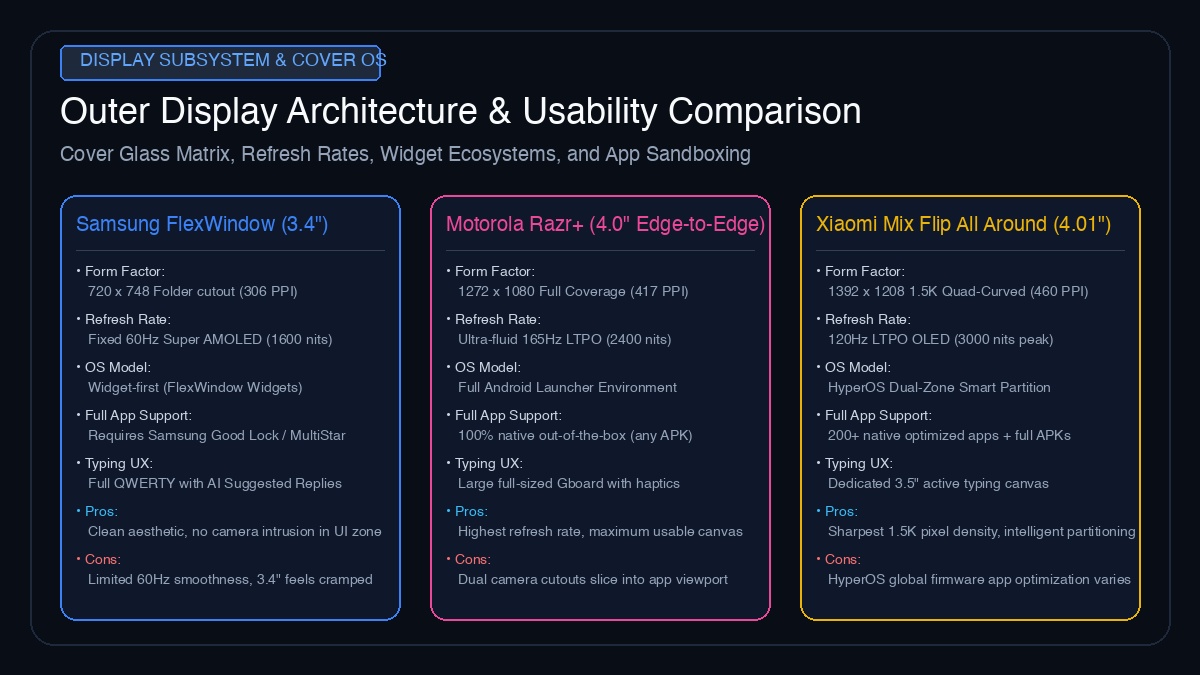This screenshot has width=1200, height=675.
Task: Click the subtitle starting 'Cover Glass Matrix, Refresh Rates'
Action: click(x=405, y=154)
